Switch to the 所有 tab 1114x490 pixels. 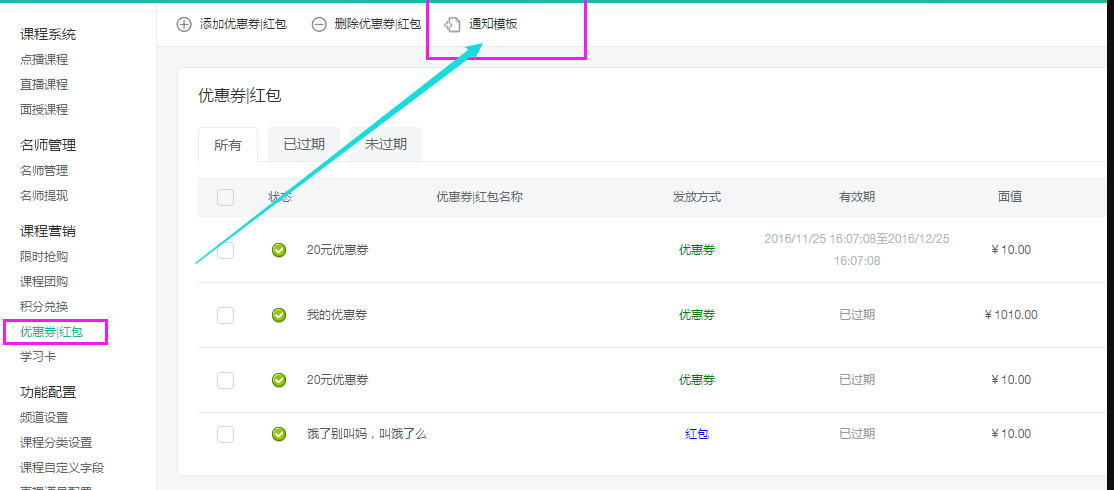[x=227, y=145]
